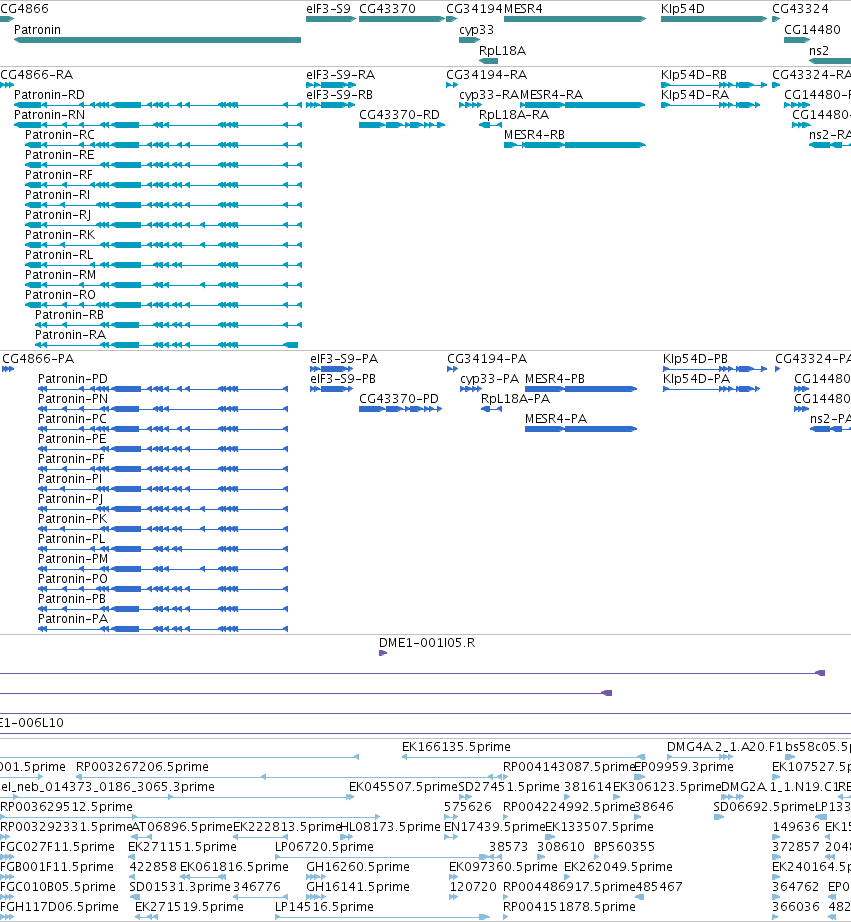This screenshot has height=922, width=851.
Task: Select the RP003267206.5prime EST label
Action: pos(142,767)
